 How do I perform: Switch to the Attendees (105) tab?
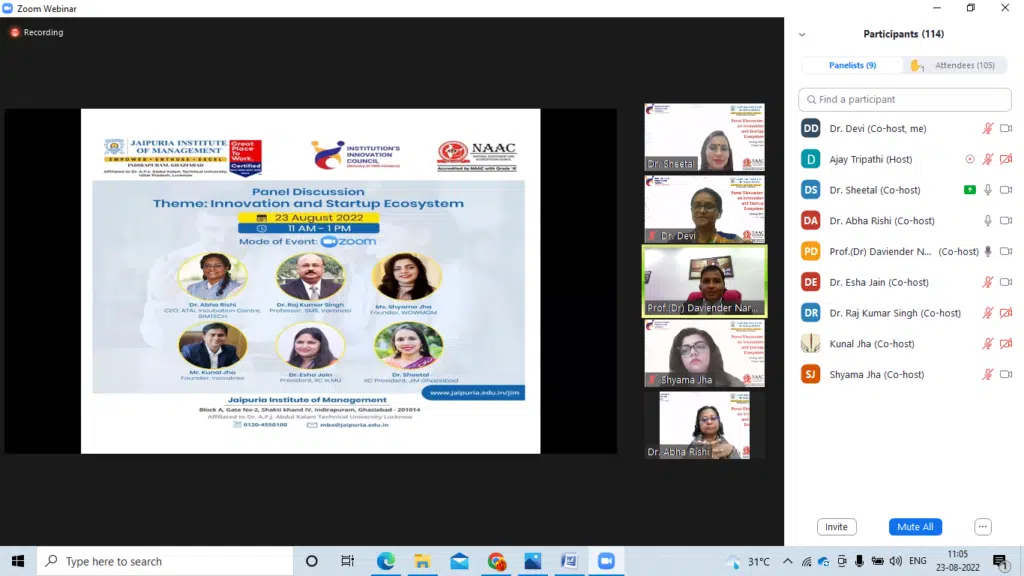pyautogui.click(x=963, y=65)
